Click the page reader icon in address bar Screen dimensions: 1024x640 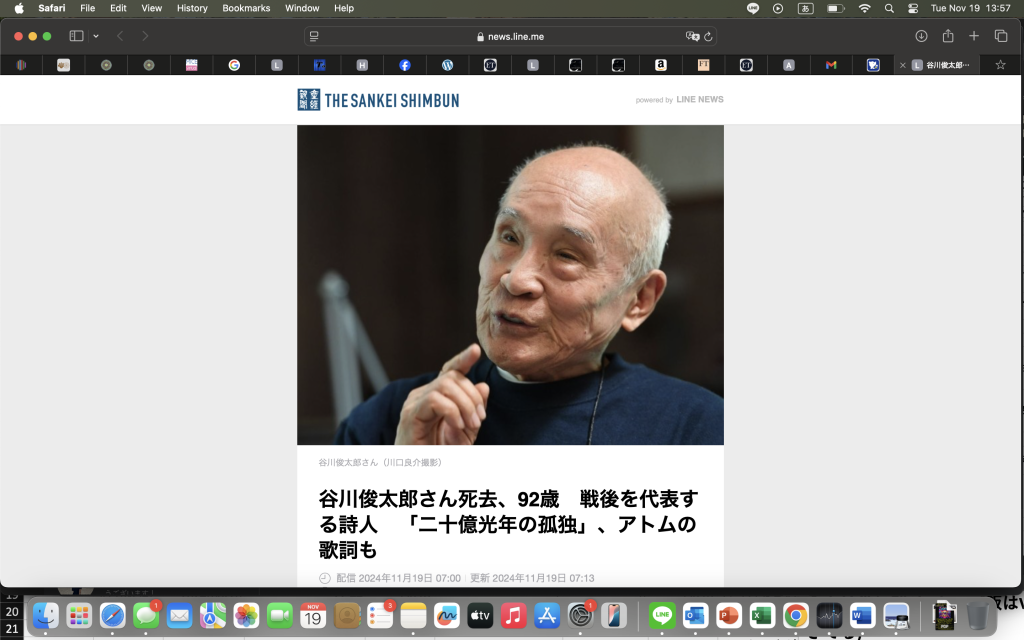click(314, 36)
